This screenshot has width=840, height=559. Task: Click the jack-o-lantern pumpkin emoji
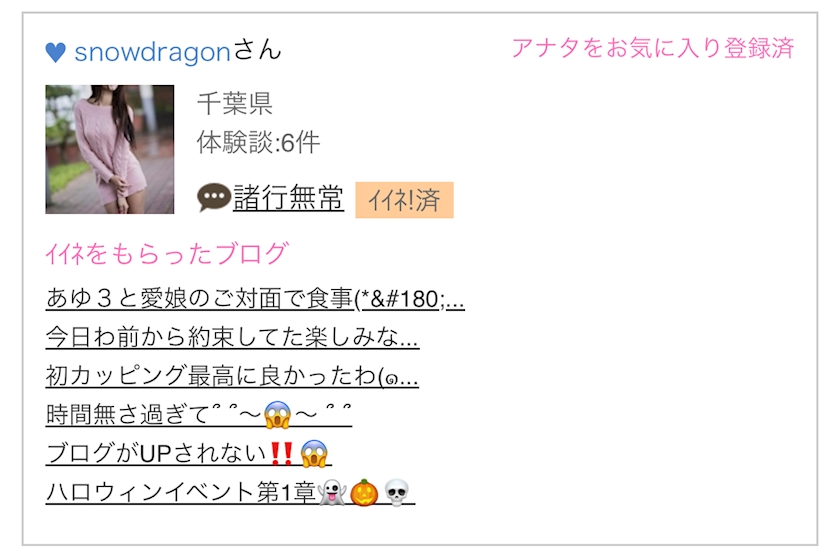[364, 493]
